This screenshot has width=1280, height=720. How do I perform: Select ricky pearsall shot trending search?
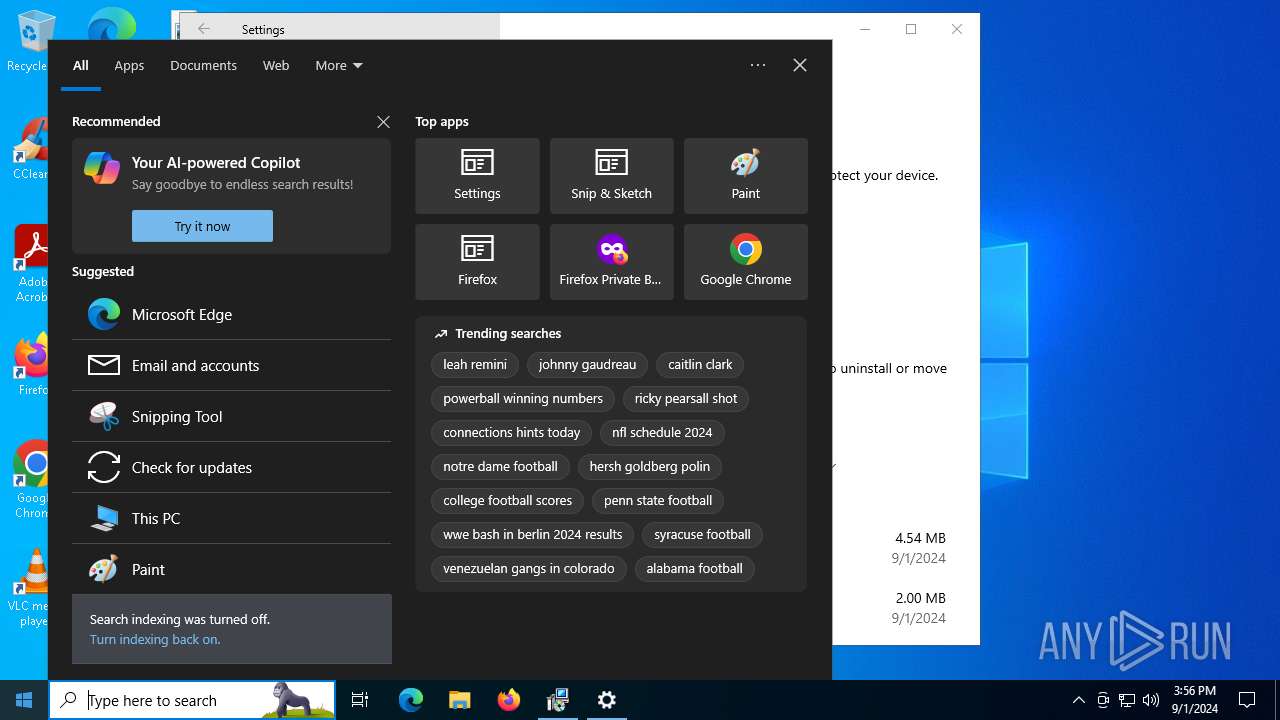(x=686, y=398)
